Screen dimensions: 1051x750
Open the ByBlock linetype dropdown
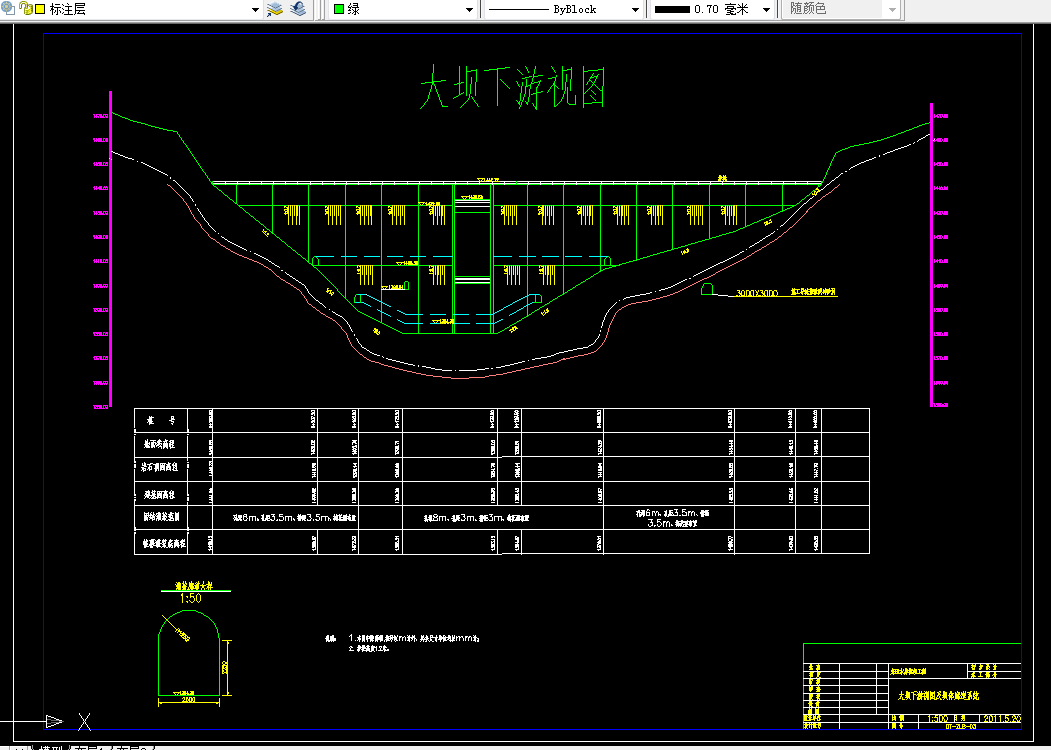(635, 10)
